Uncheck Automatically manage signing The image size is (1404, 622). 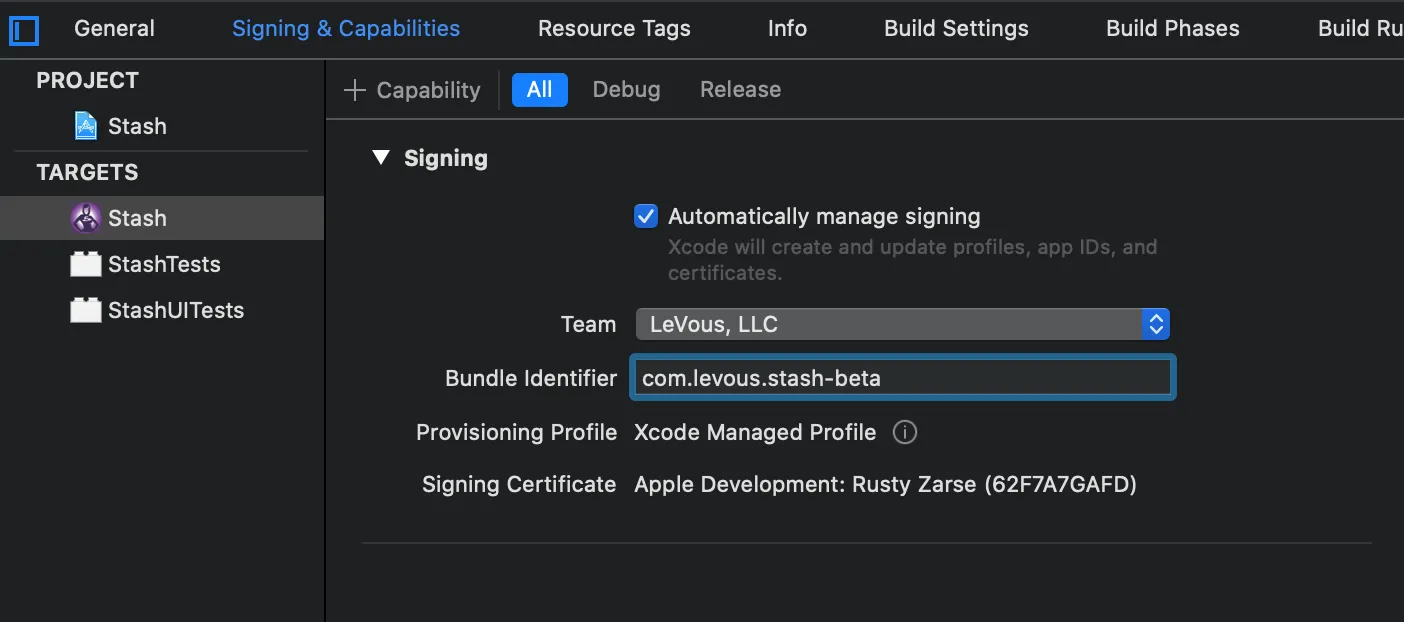(646, 216)
